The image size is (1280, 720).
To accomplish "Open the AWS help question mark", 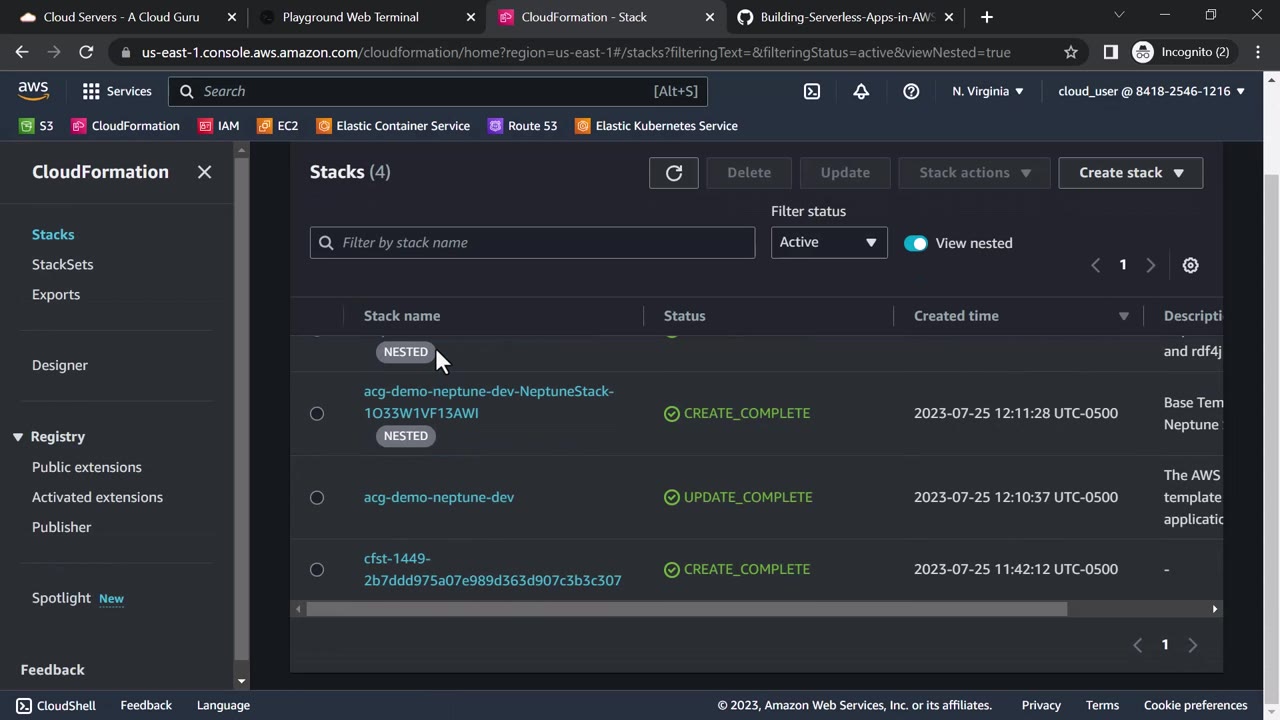I will tap(911, 91).
